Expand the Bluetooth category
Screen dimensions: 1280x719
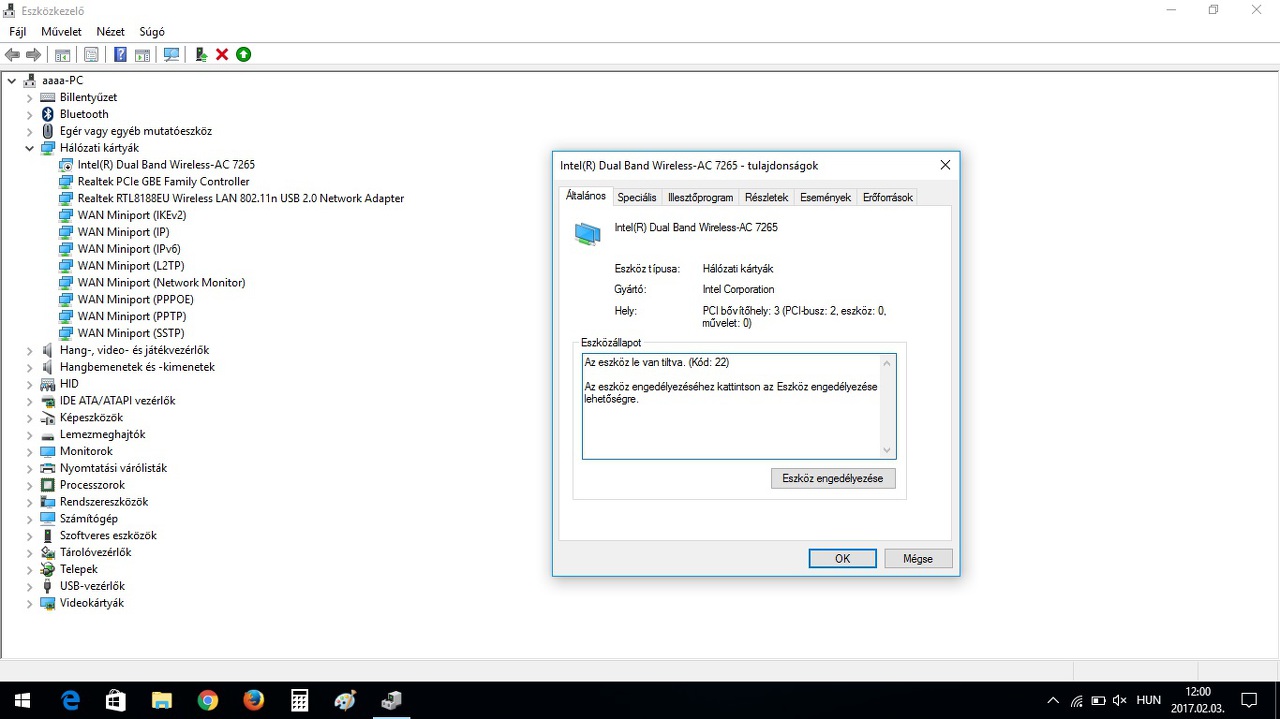(x=30, y=114)
